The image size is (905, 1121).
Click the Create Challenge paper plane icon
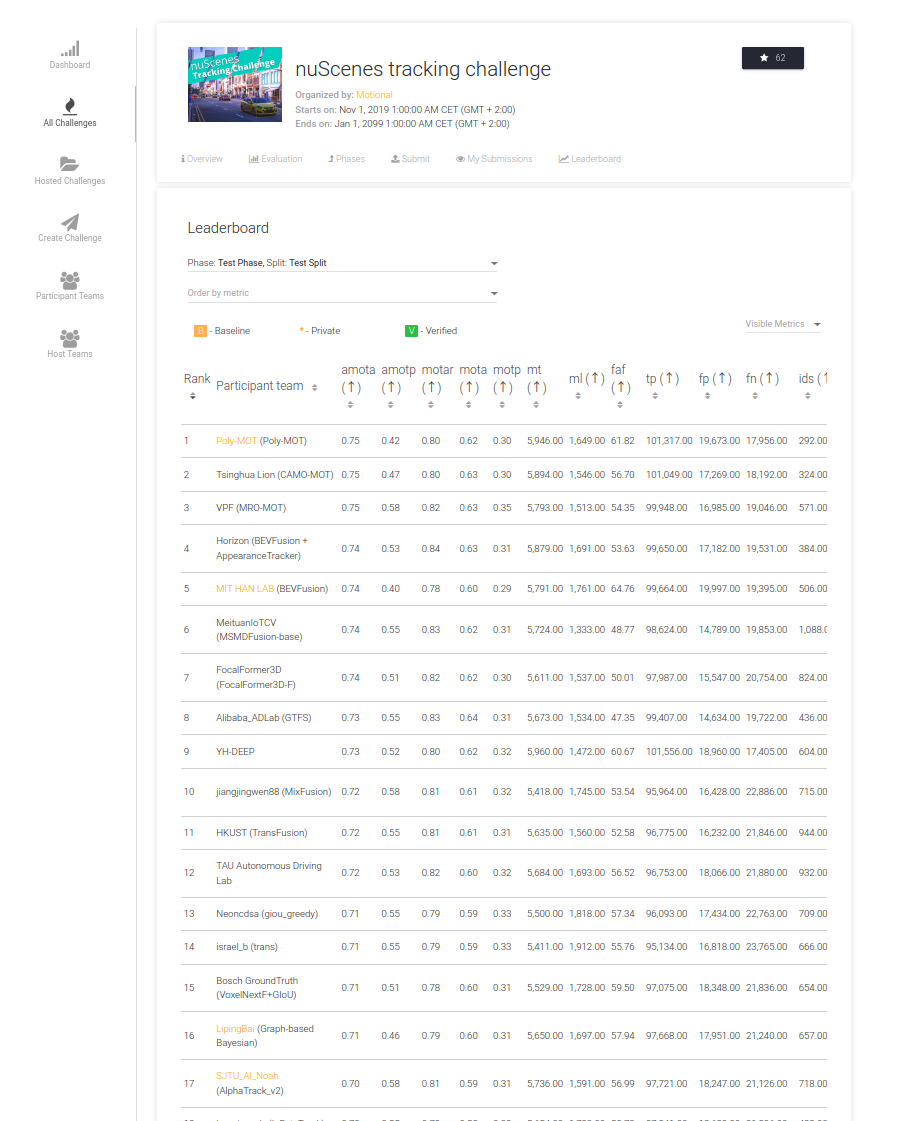[x=70, y=222]
